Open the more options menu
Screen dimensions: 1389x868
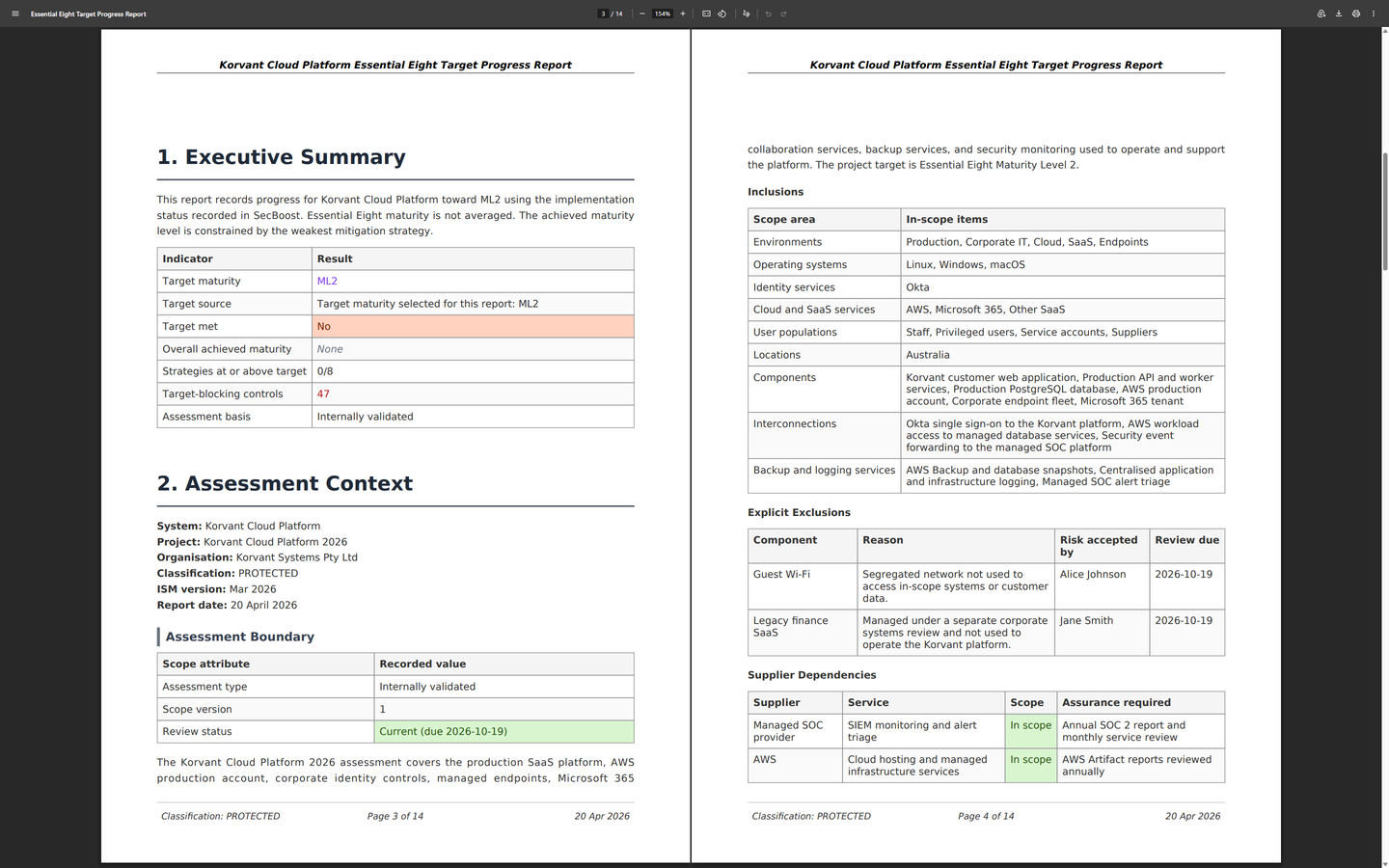[1374, 14]
